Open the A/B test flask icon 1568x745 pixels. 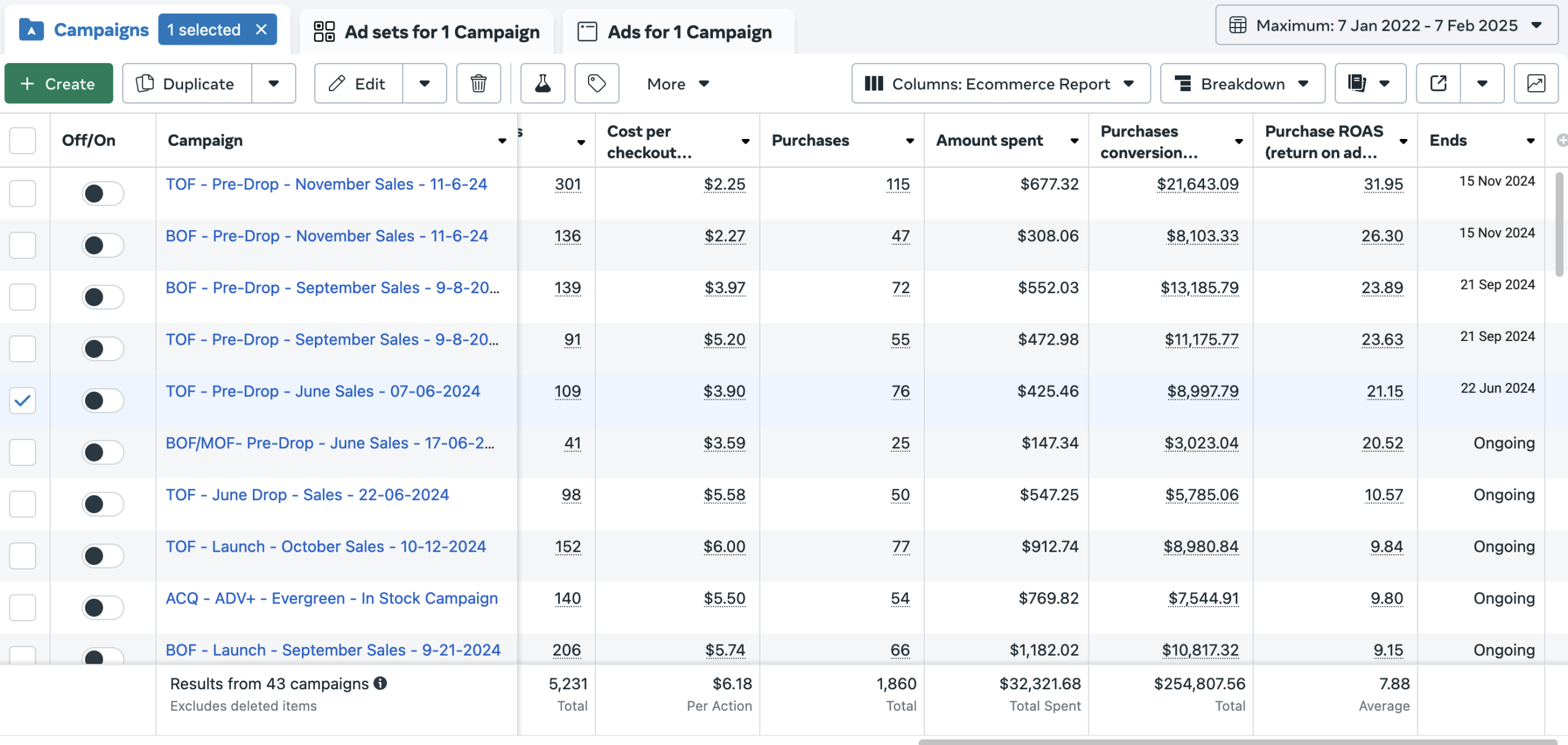[543, 83]
